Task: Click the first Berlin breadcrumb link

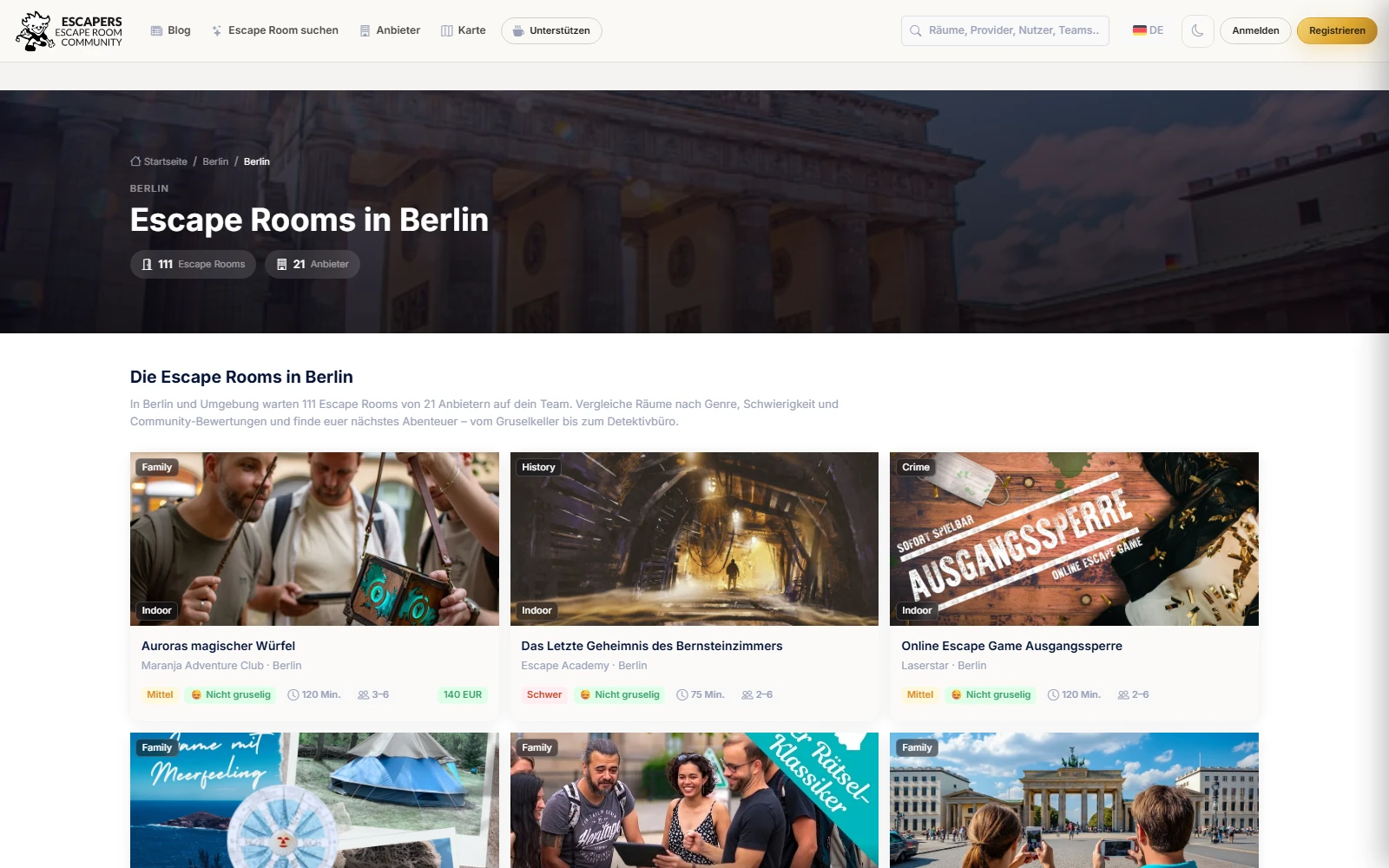Action: pos(215,161)
